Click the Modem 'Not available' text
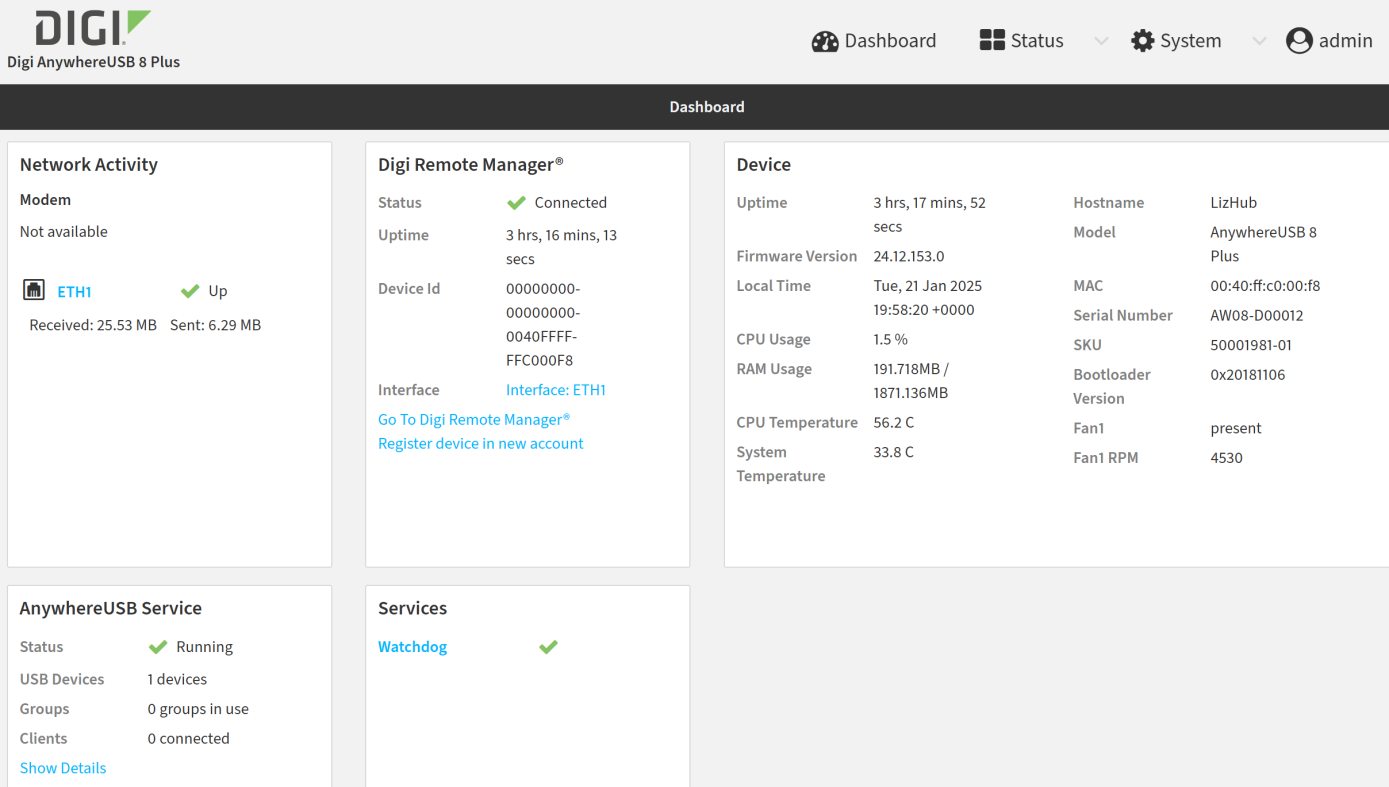This screenshot has height=787, width=1389. [64, 232]
